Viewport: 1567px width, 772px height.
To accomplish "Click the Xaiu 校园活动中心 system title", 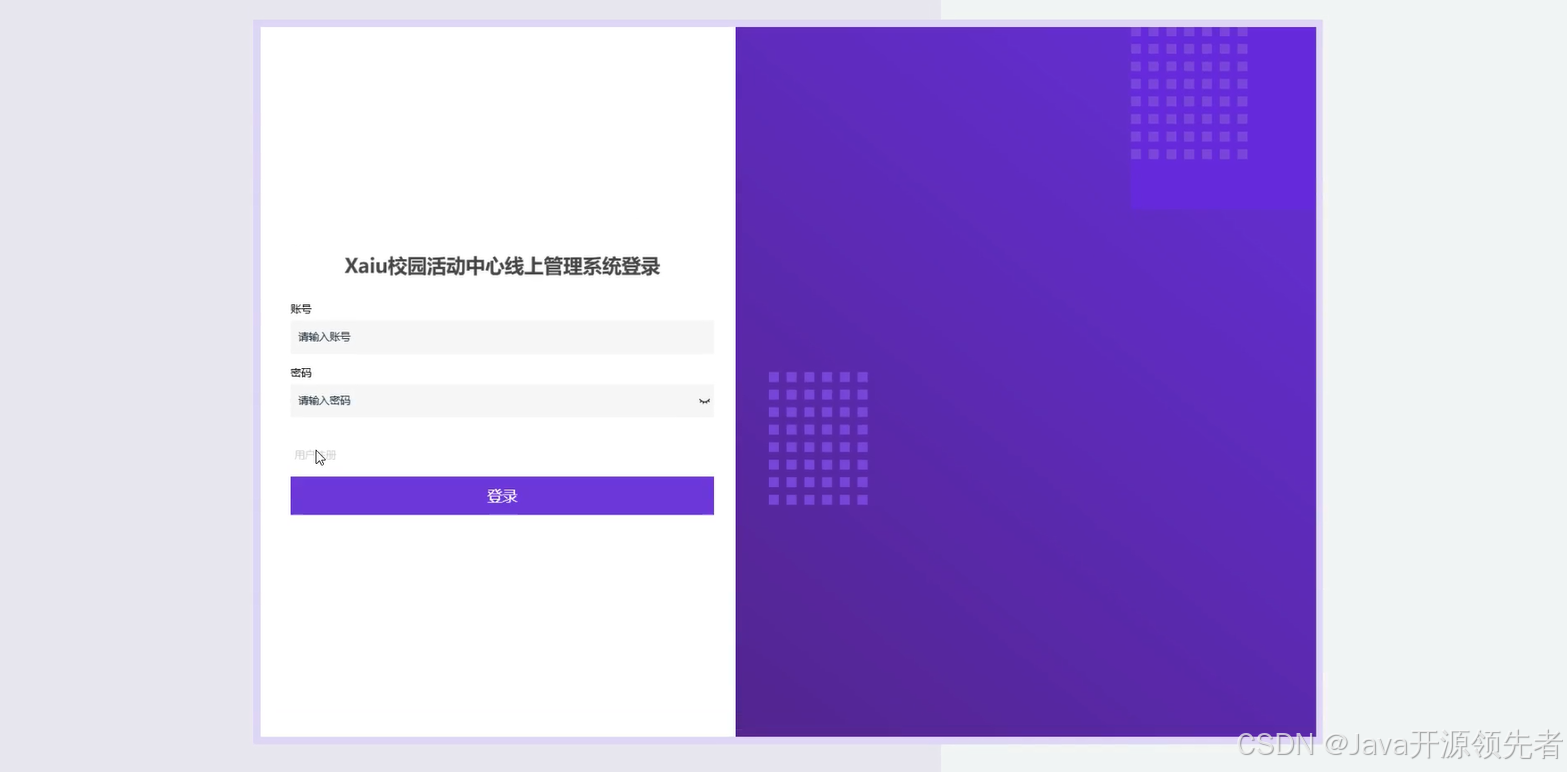I will pos(501,266).
